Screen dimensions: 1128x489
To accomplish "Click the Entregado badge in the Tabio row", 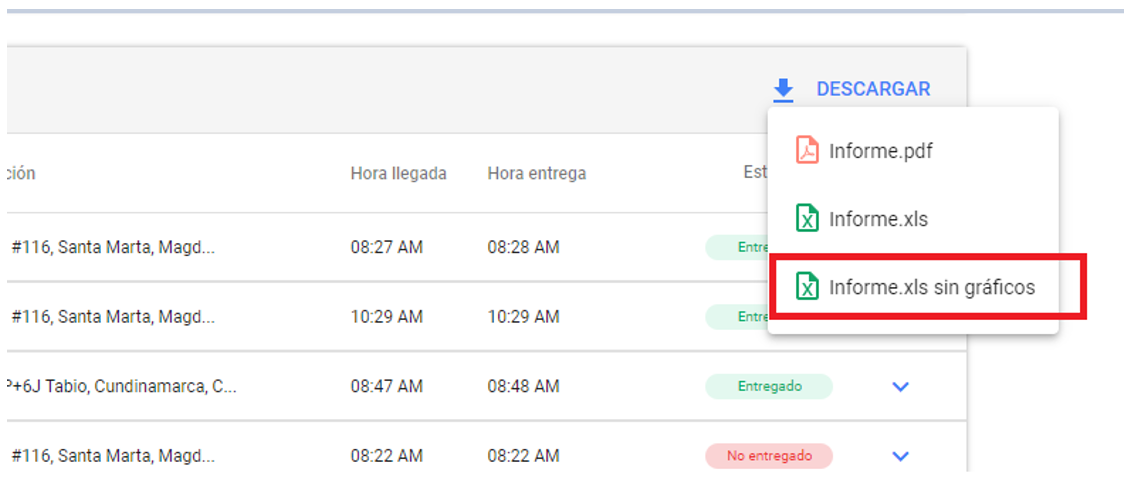I will [769, 386].
